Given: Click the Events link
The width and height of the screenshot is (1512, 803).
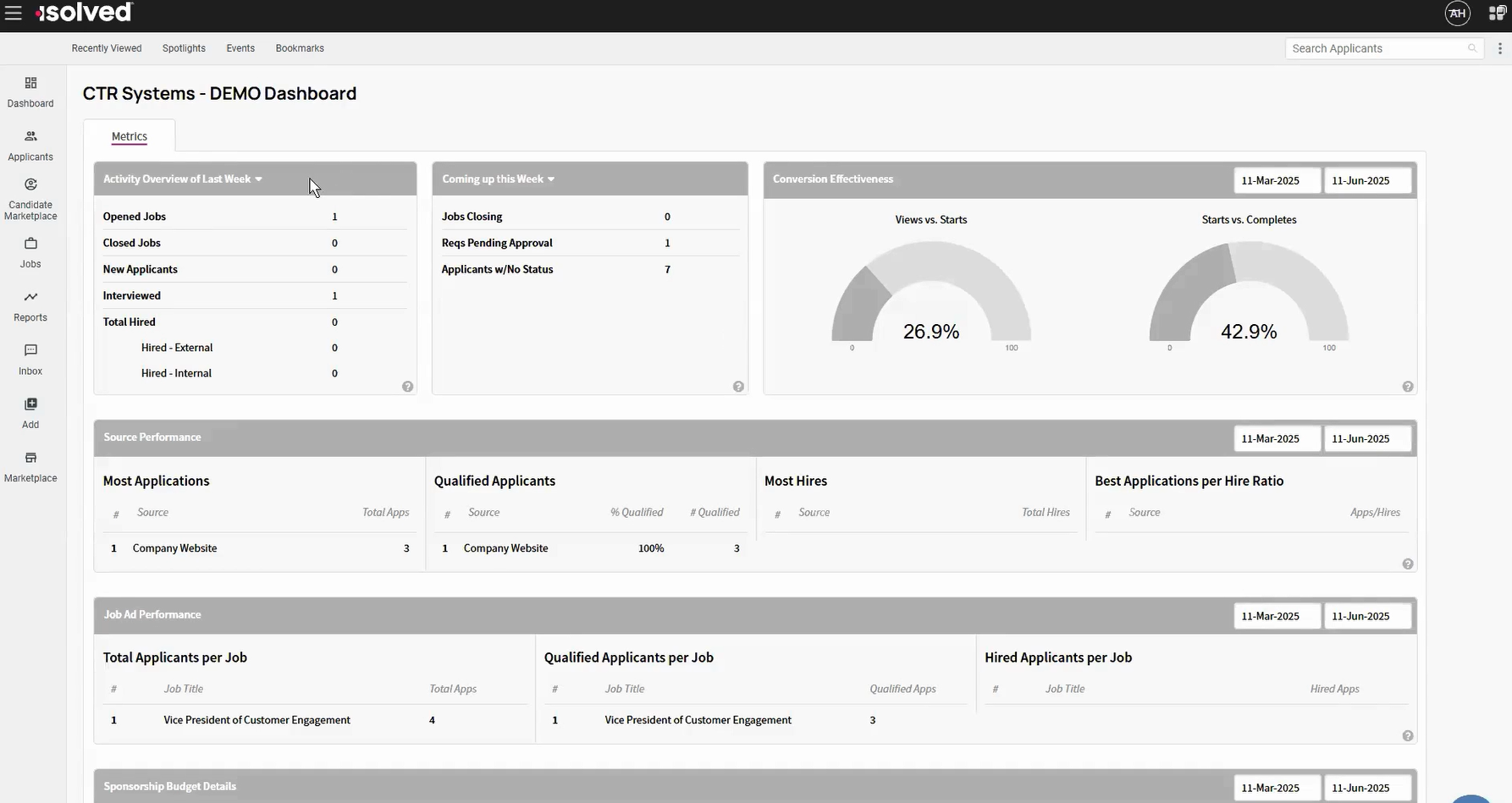Looking at the screenshot, I should [240, 48].
